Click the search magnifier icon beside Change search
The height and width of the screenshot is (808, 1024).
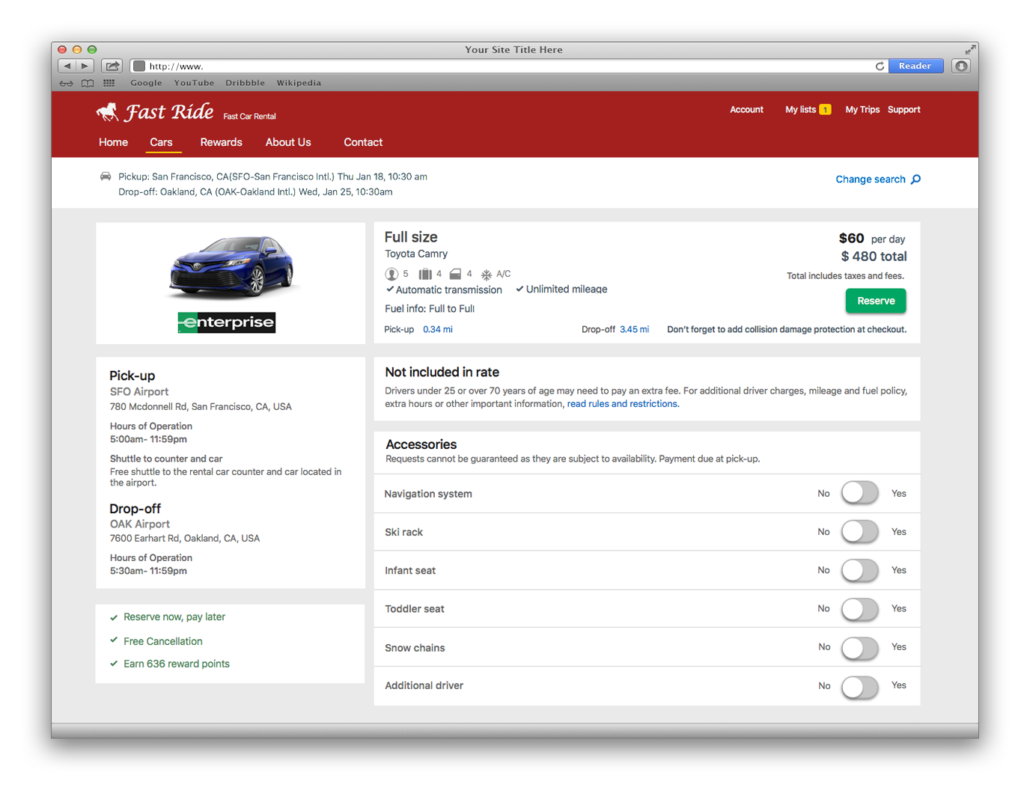coord(916,180)
